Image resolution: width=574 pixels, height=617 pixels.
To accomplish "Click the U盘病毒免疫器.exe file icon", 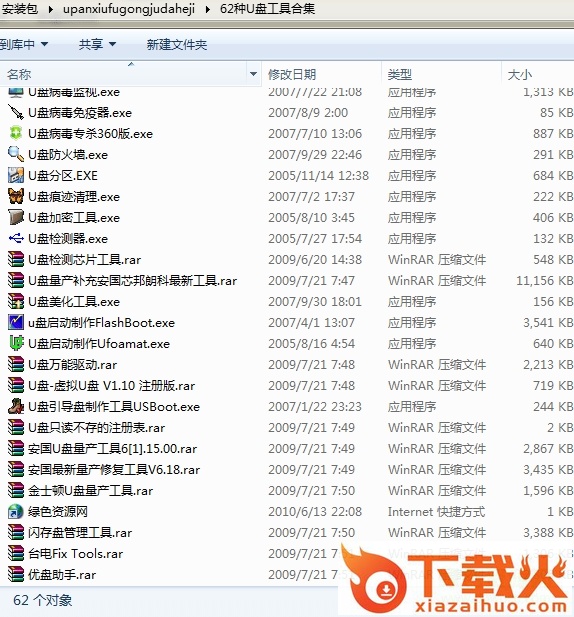I will click(x=16, y=113).
